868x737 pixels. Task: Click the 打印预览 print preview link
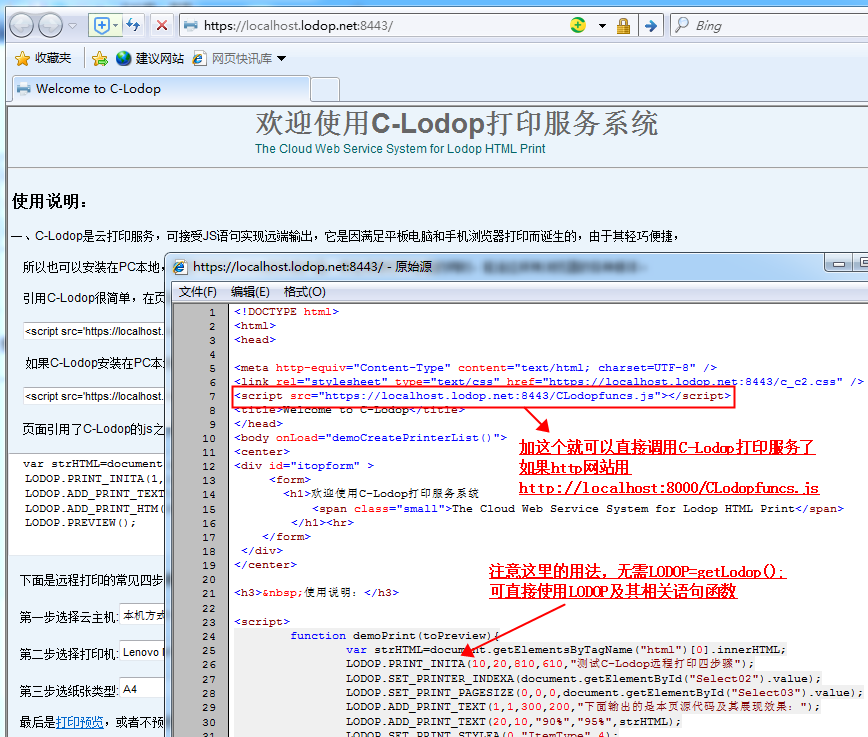(x=78, y=722)
